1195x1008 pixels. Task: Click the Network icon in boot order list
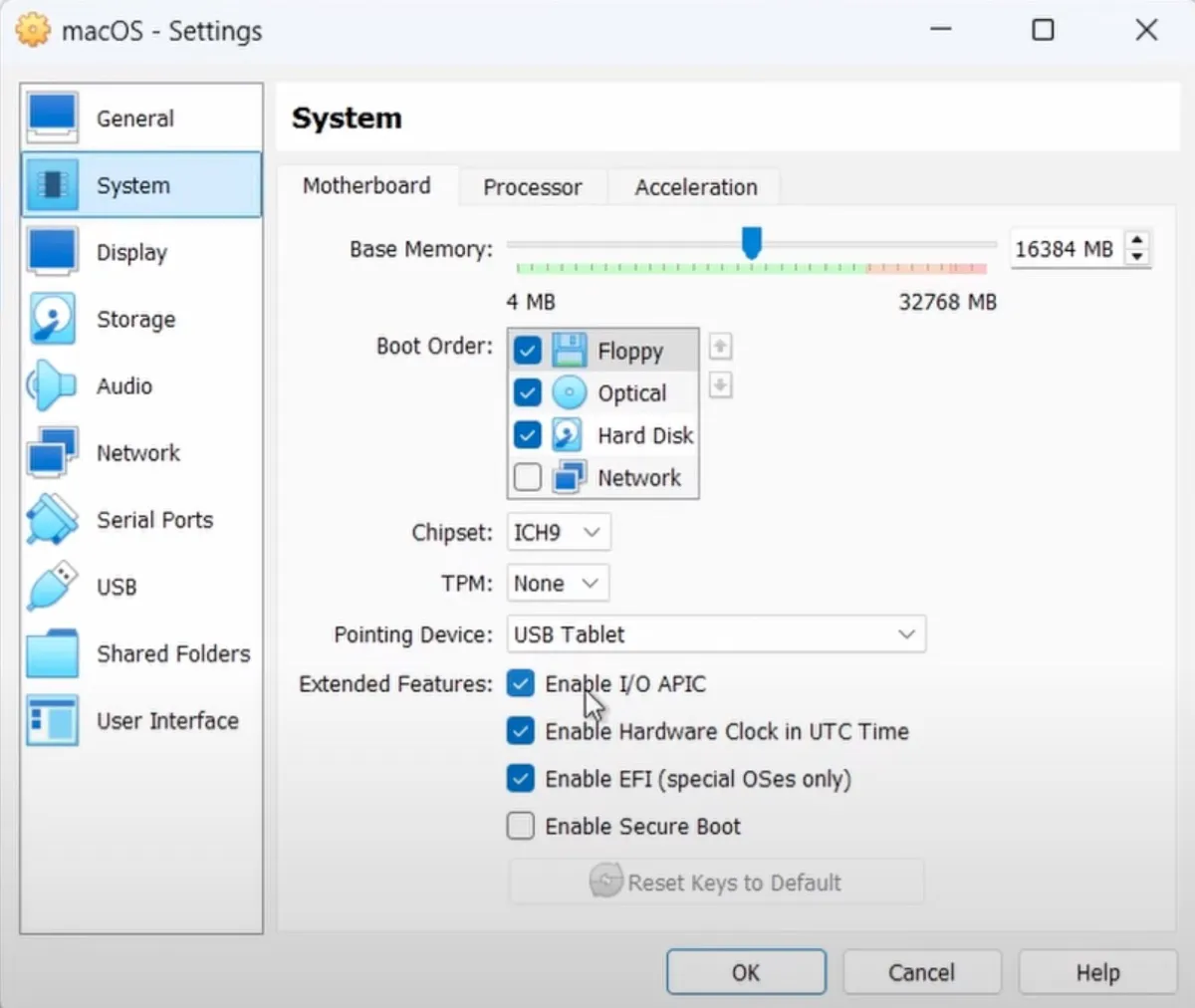pyautogui.click(x=569, y=477)
